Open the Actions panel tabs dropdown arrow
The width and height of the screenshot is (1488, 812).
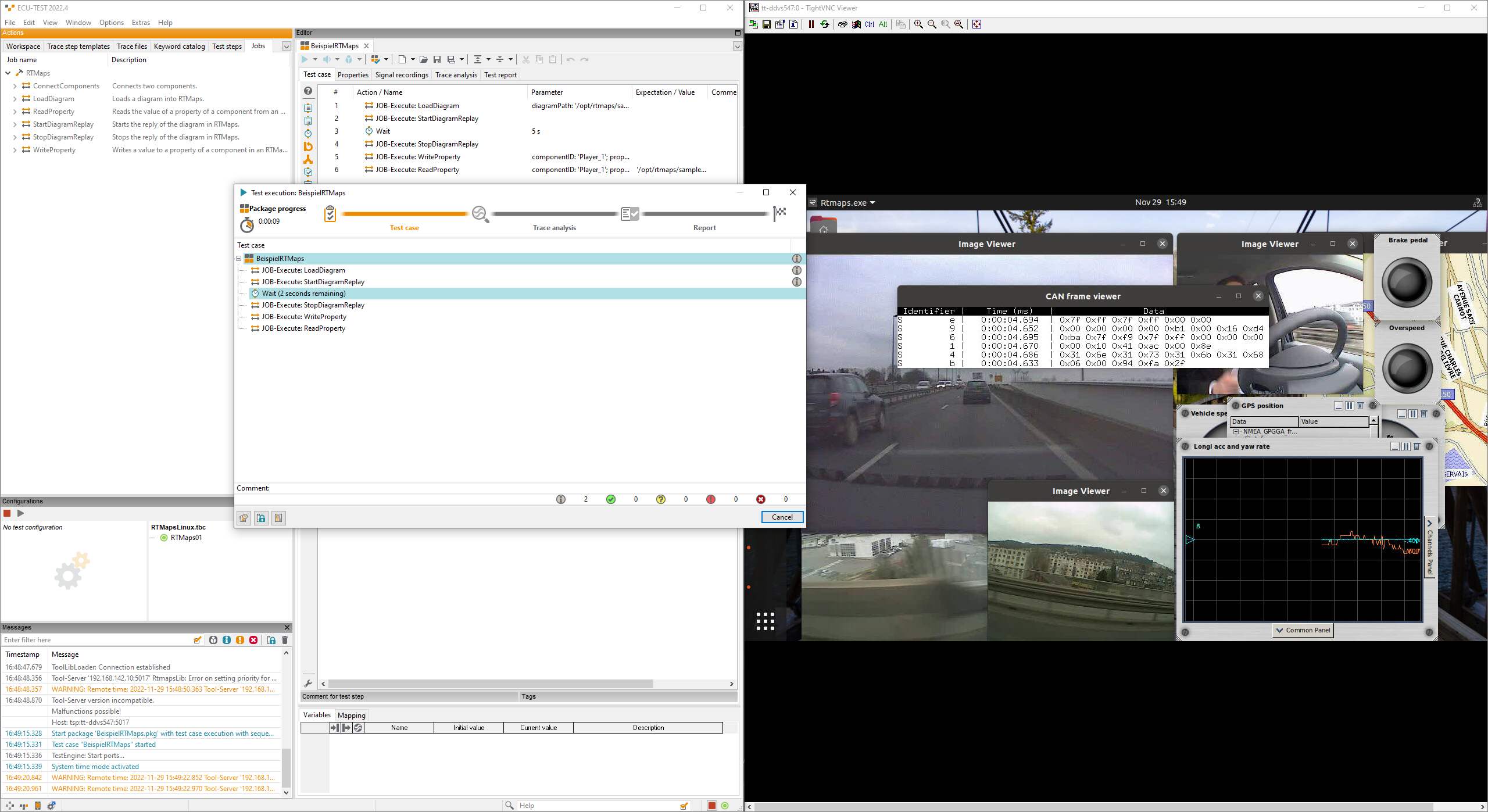286,46
